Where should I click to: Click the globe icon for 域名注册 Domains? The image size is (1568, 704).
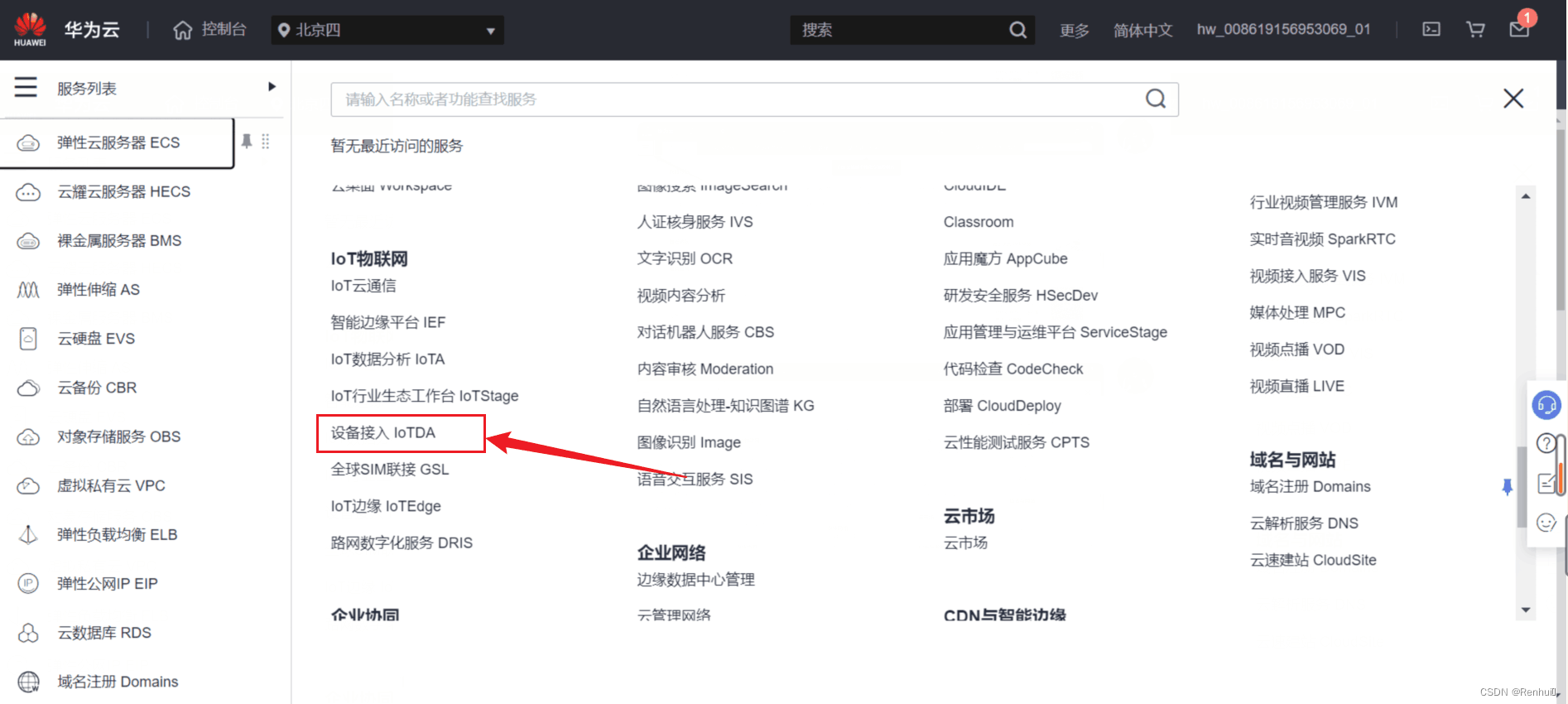(28, 682)
